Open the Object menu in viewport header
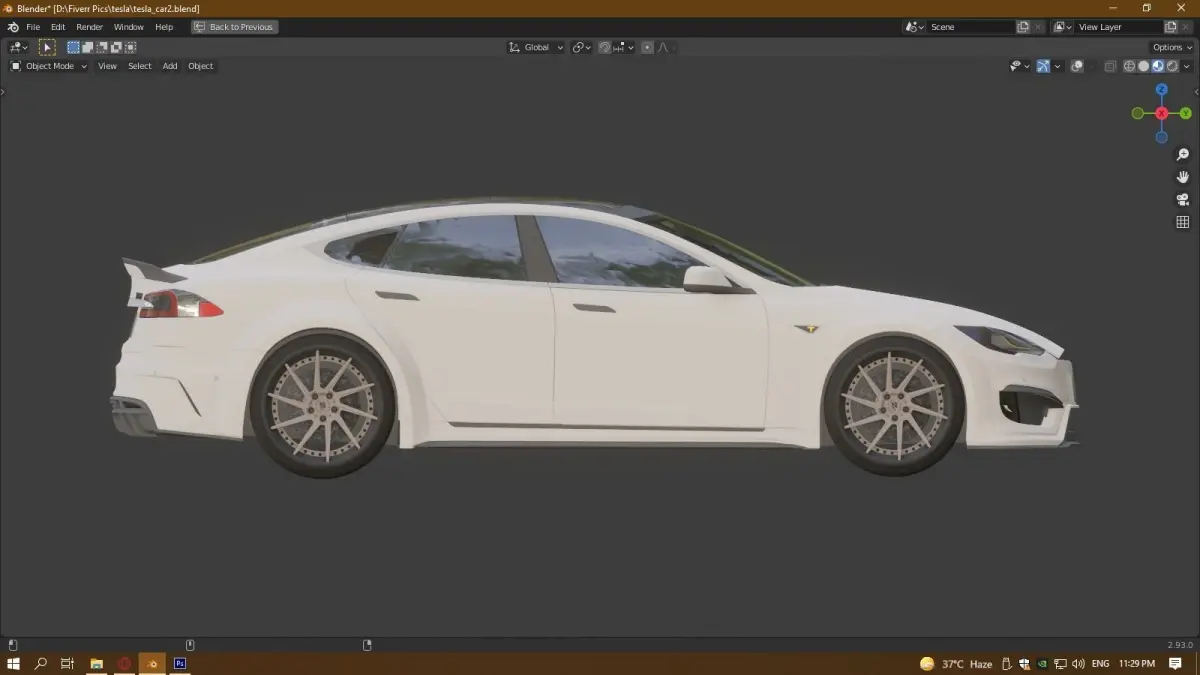 pos(201,66)
